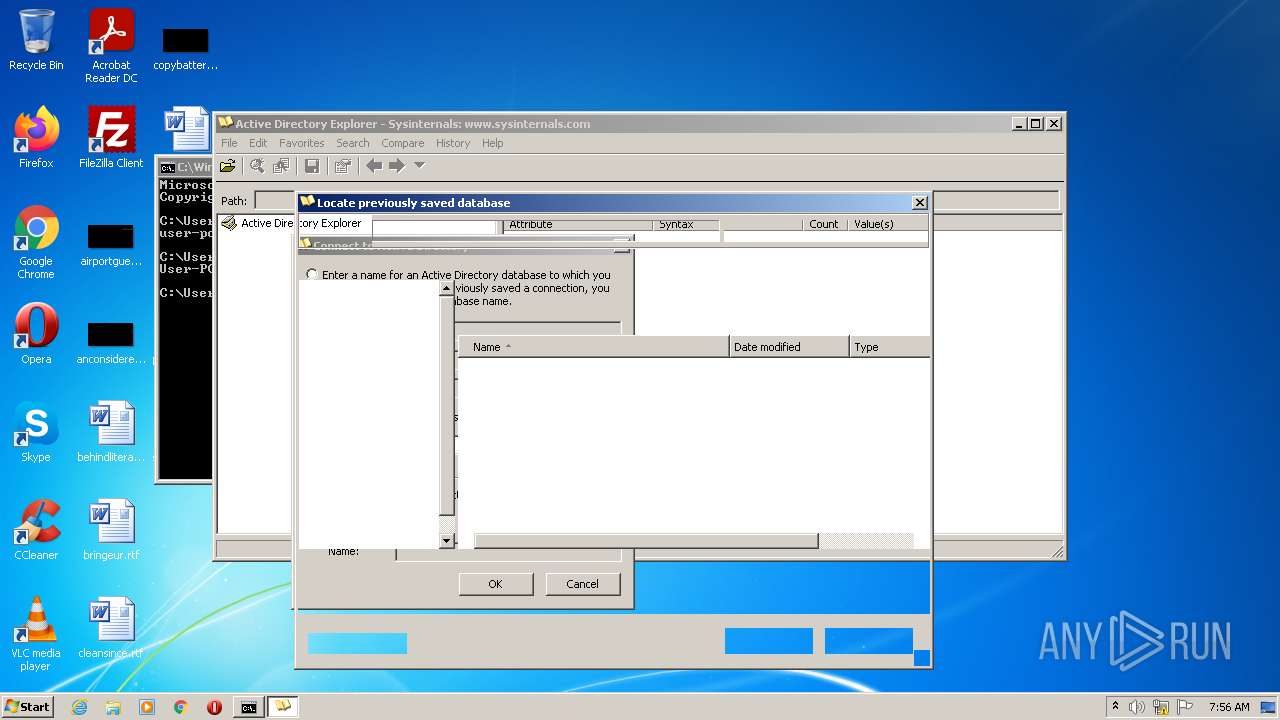Click the Start button
Screen dimensions: 1280x720
(x=27, y=706)
